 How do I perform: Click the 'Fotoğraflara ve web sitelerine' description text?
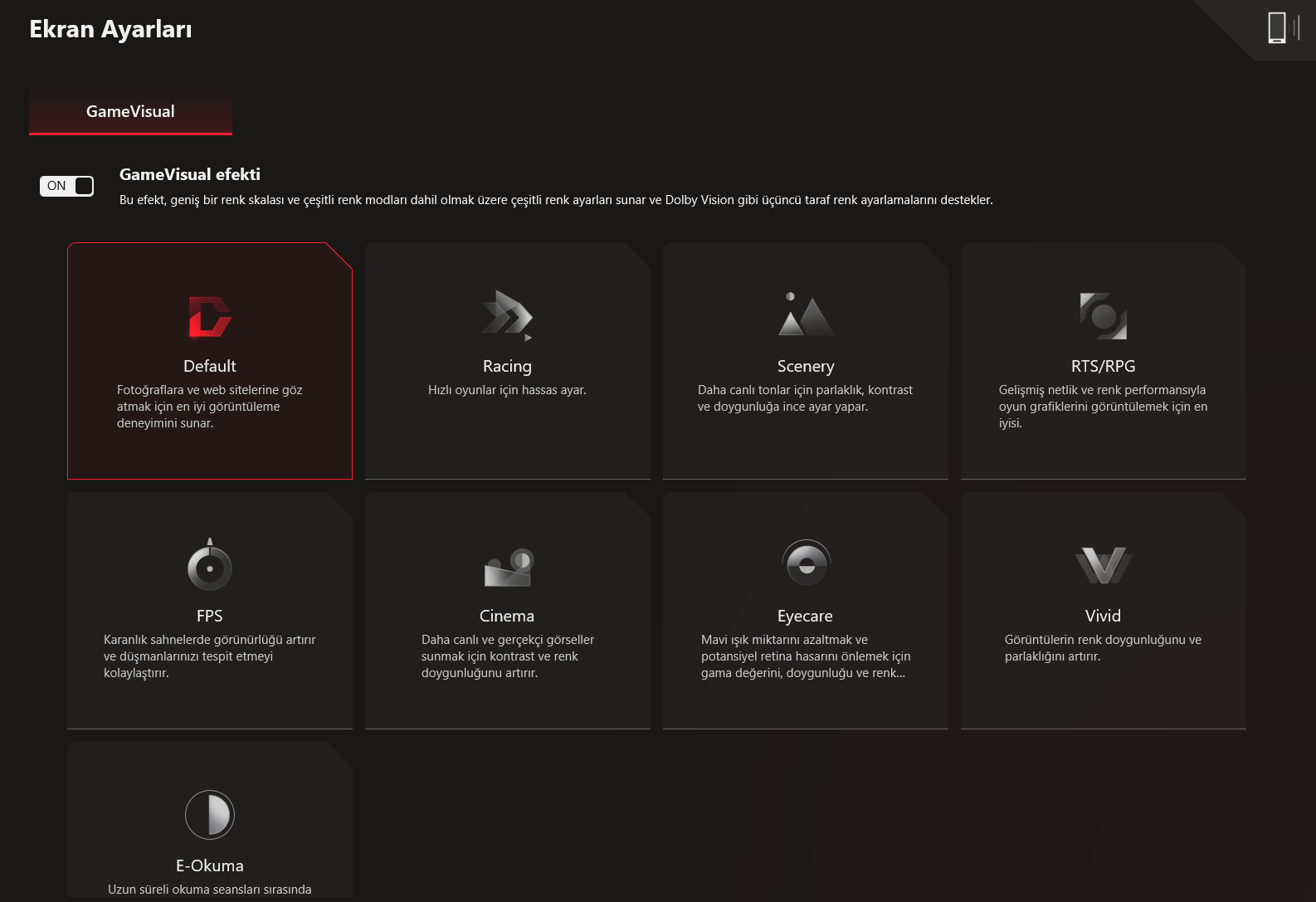pos(210,407)
